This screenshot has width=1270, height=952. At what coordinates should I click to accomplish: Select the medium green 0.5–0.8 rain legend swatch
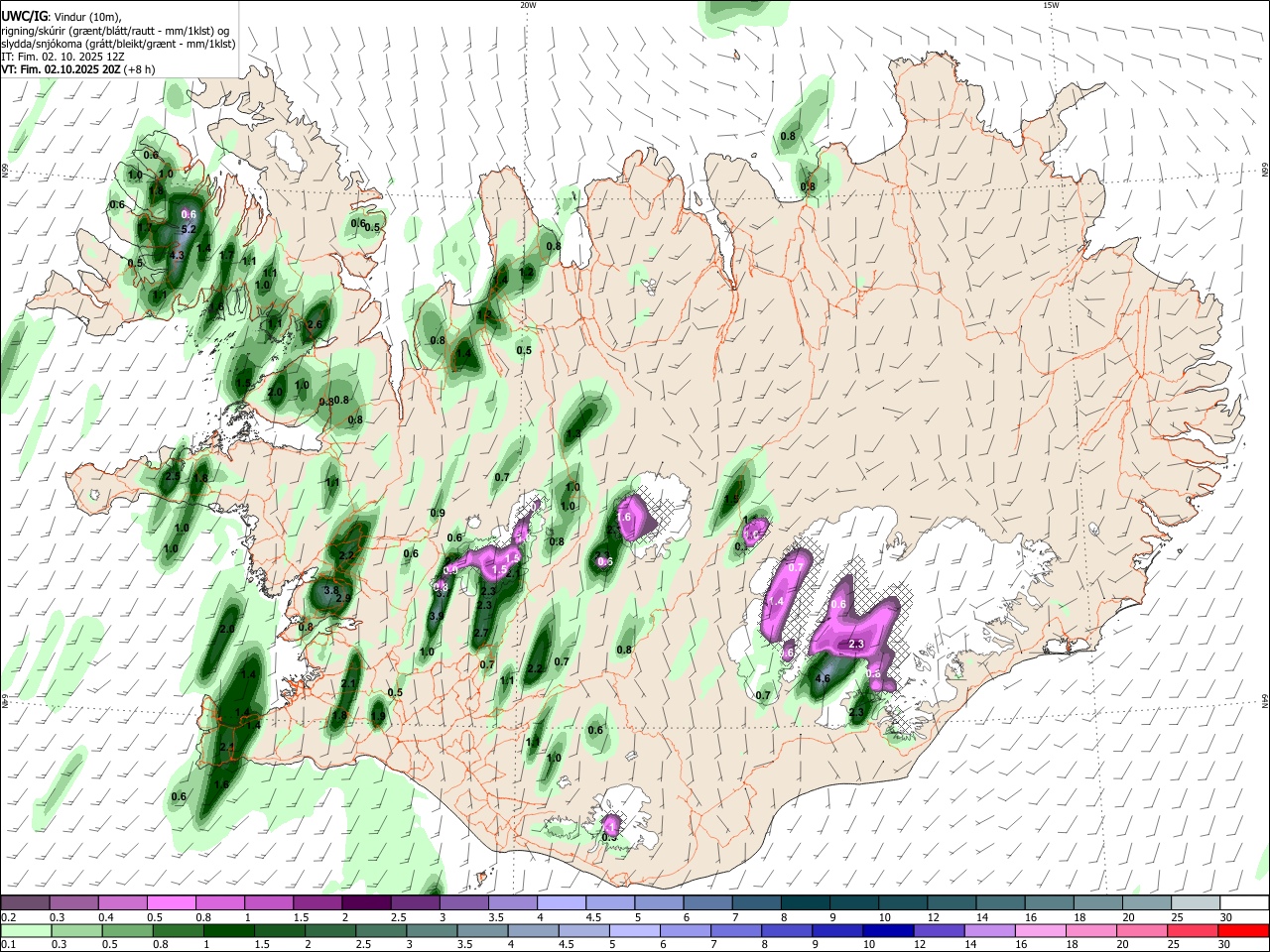coord(127,930)
